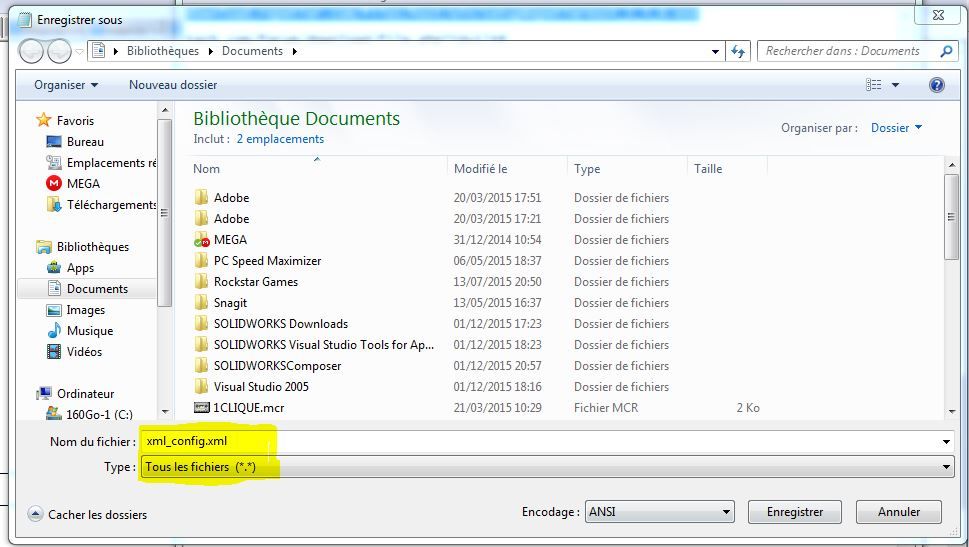Click the Nouveau dossier button

[x=173, y=85]
